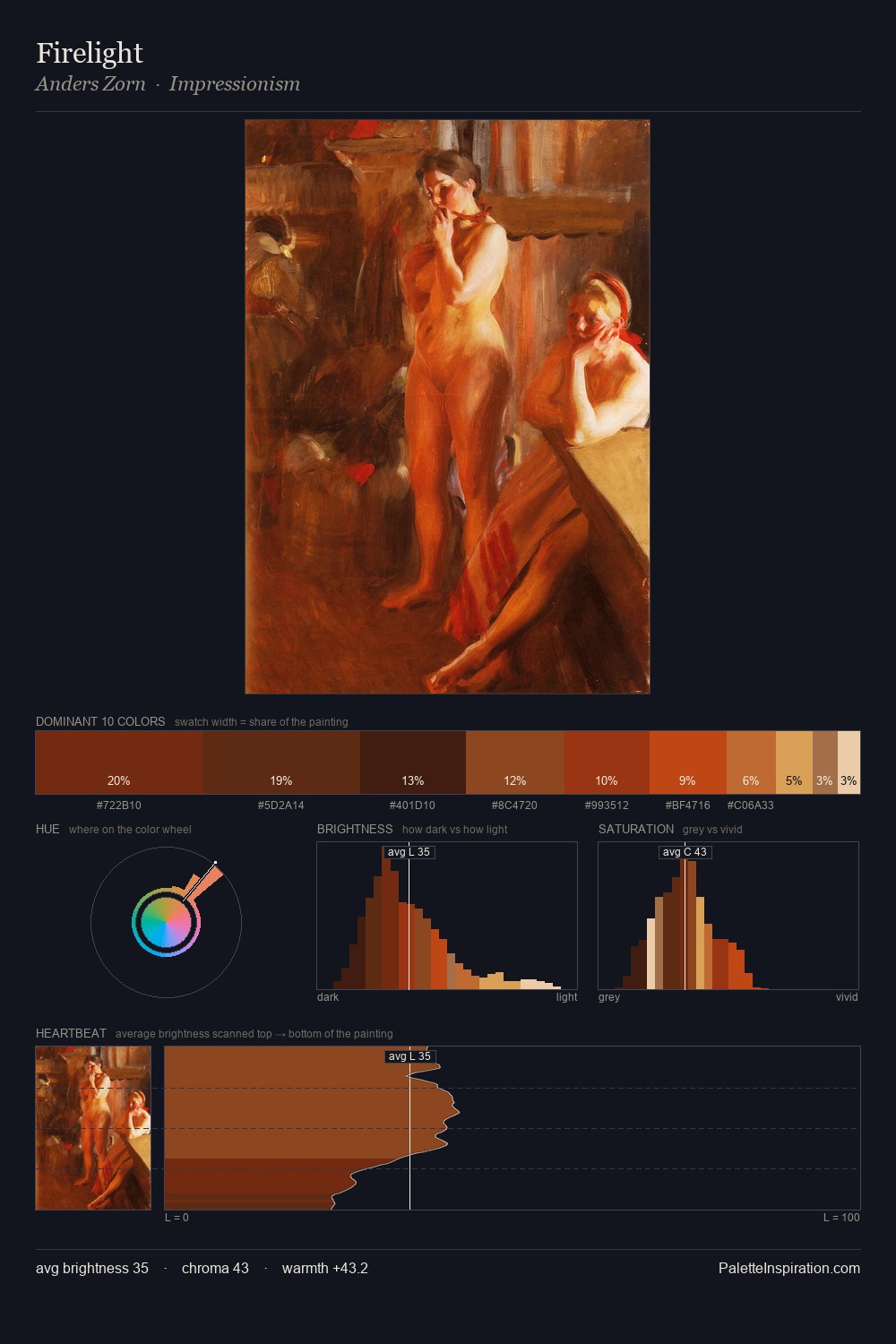
Task: Open PaletteInspiration.com link
Action: pos(789,1268)
